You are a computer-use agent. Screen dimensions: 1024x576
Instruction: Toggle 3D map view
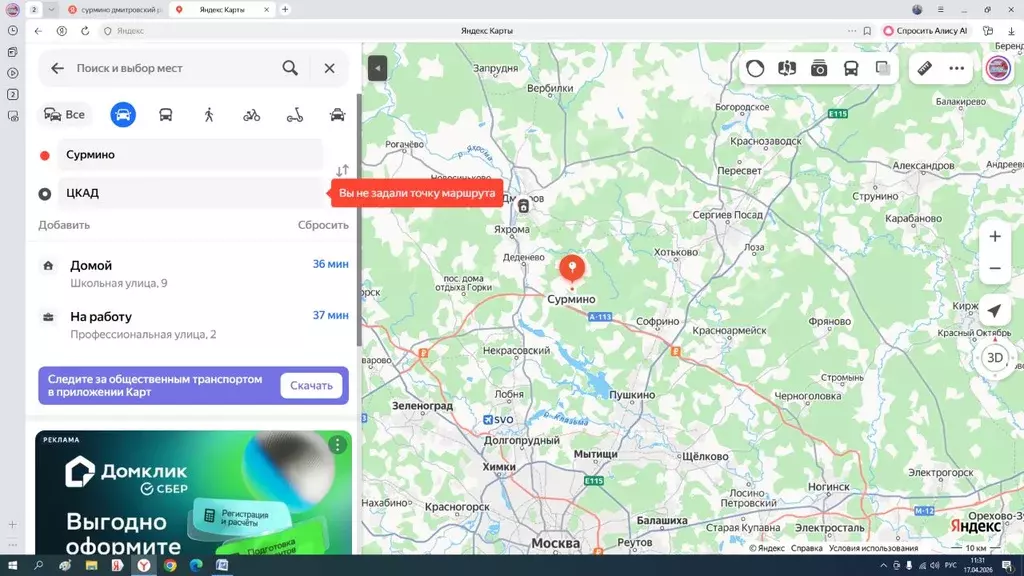[994, 357]
